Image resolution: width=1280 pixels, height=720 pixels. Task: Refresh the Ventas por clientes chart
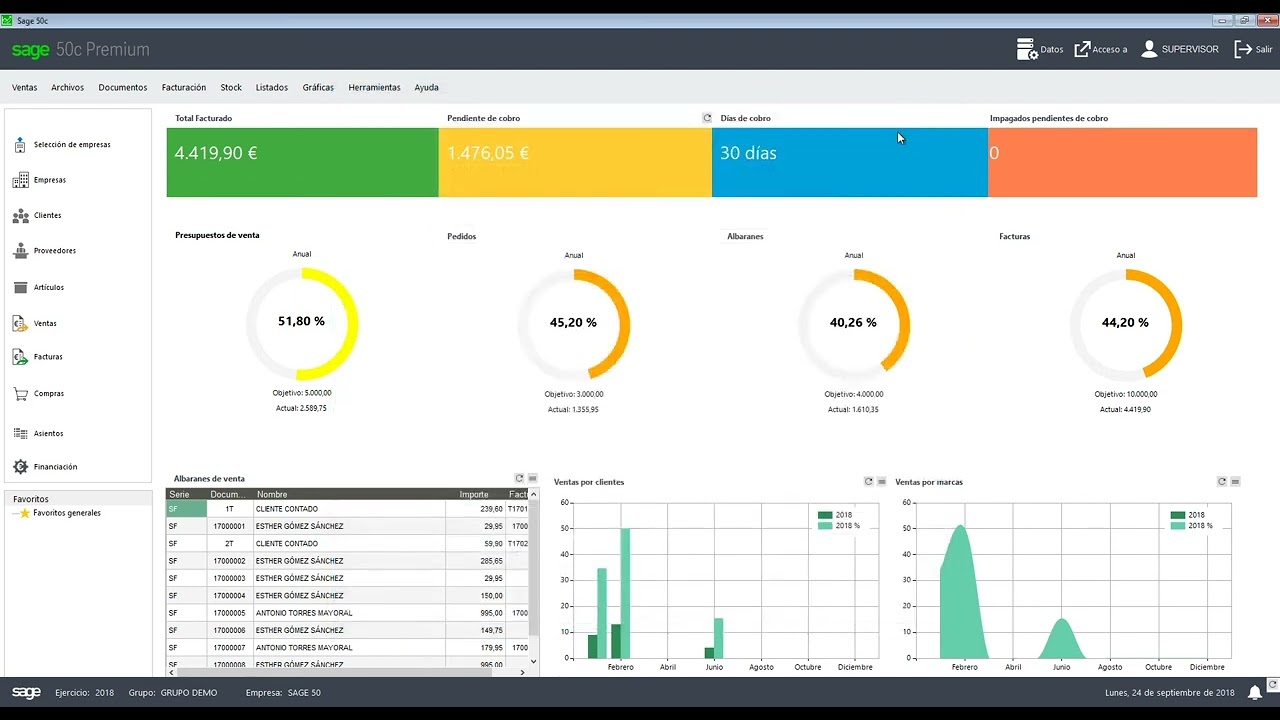coord(868,482)
